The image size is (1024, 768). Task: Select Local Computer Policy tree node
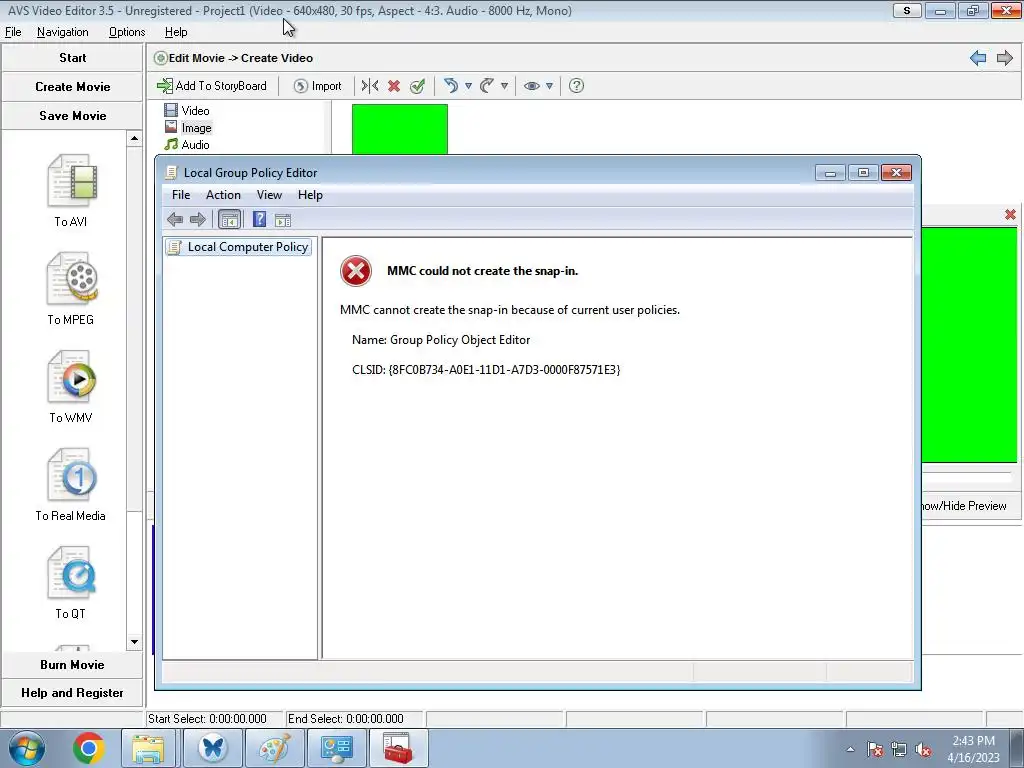tap(238, 247)
